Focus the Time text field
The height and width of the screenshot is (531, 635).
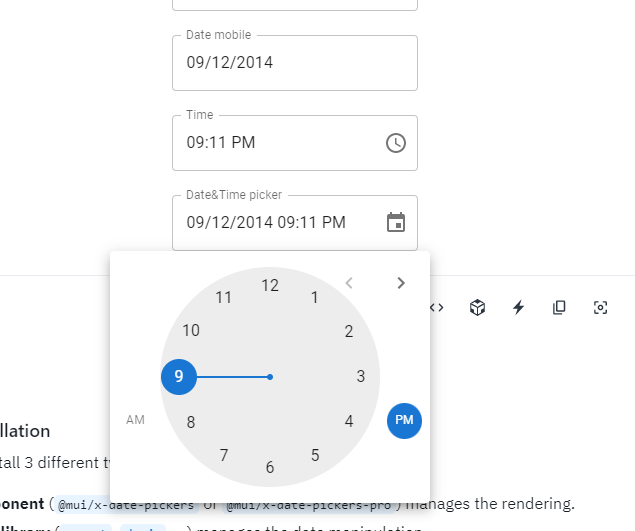point(279,143)
